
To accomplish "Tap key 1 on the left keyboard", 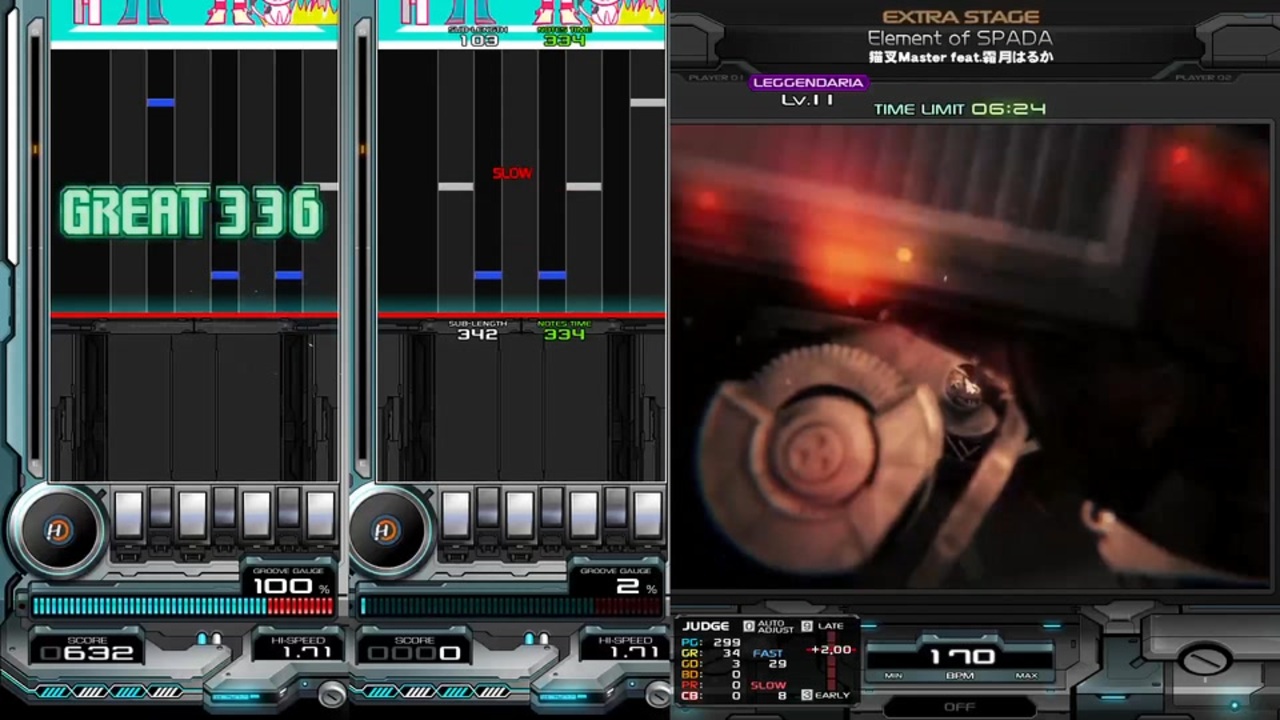I will 128,515.
